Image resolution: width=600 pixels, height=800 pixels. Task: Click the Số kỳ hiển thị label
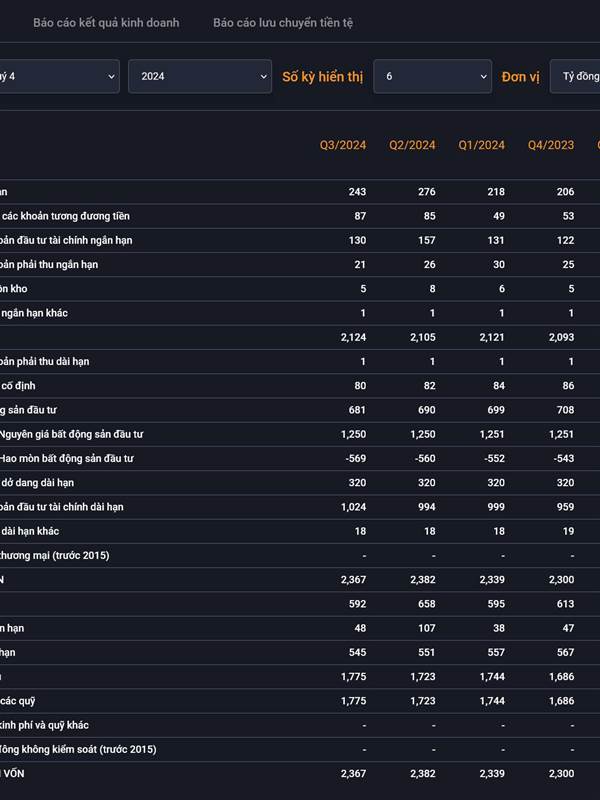tap(322, 77)
